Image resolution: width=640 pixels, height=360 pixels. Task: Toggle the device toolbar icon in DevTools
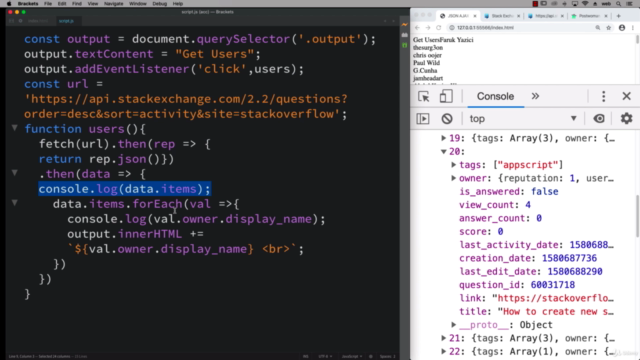[x=446, y=96]
